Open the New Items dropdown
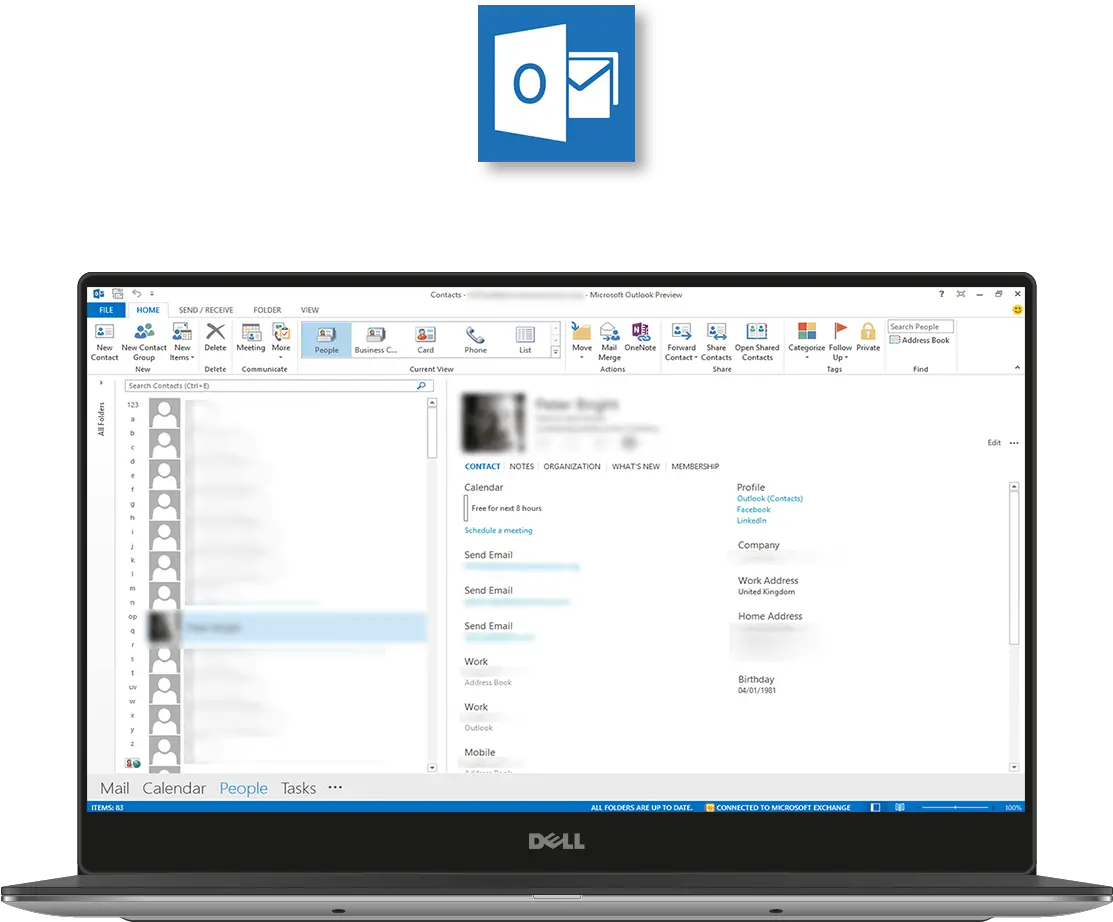 click(182, 341)
